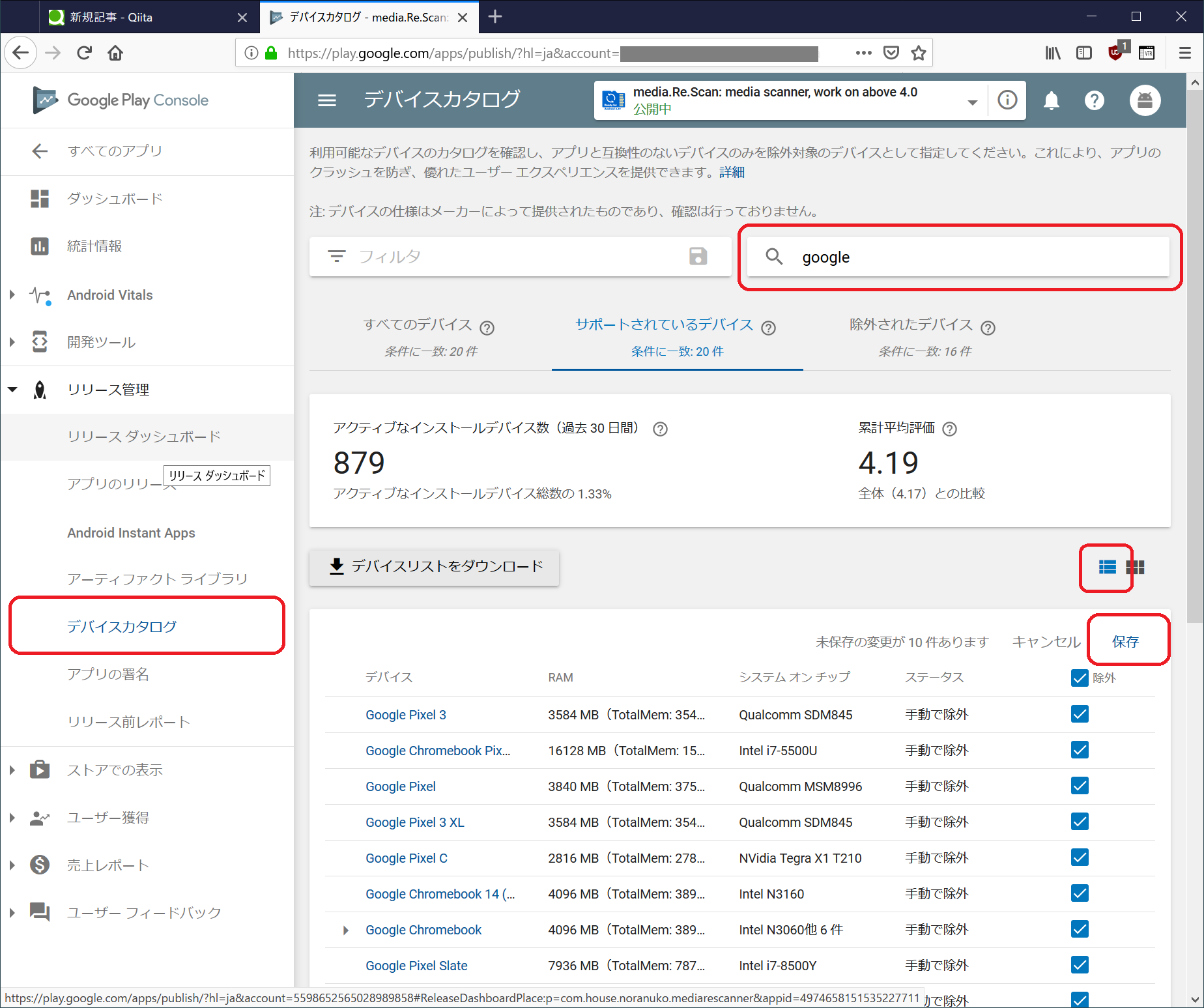The image size is (1204, 1008).
Task: Show help for active install devices
Action: coord(660,429)
